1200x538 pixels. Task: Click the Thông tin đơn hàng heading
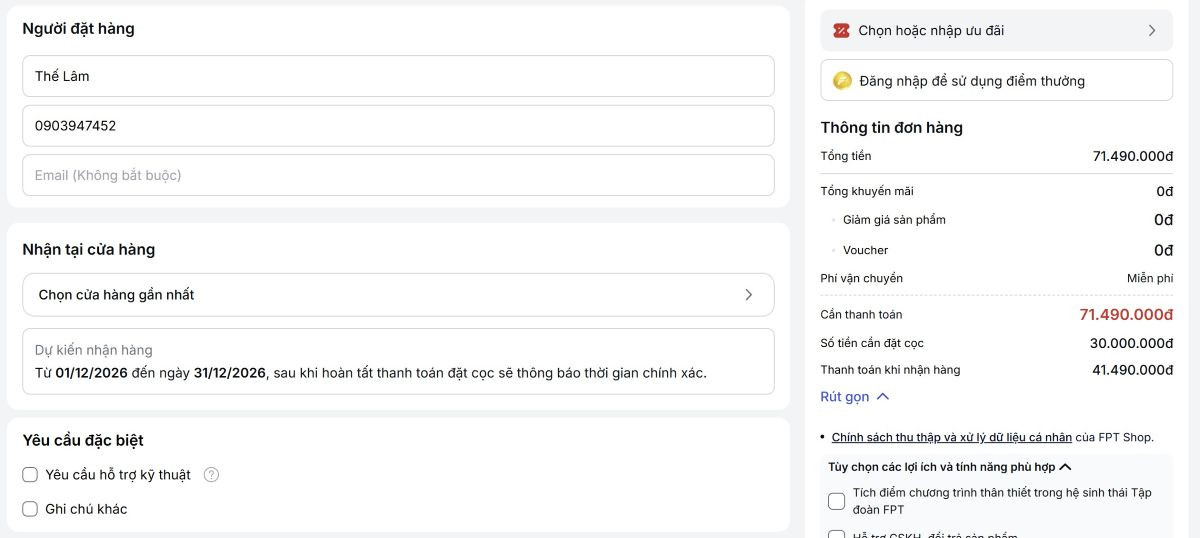coord(892,128)
